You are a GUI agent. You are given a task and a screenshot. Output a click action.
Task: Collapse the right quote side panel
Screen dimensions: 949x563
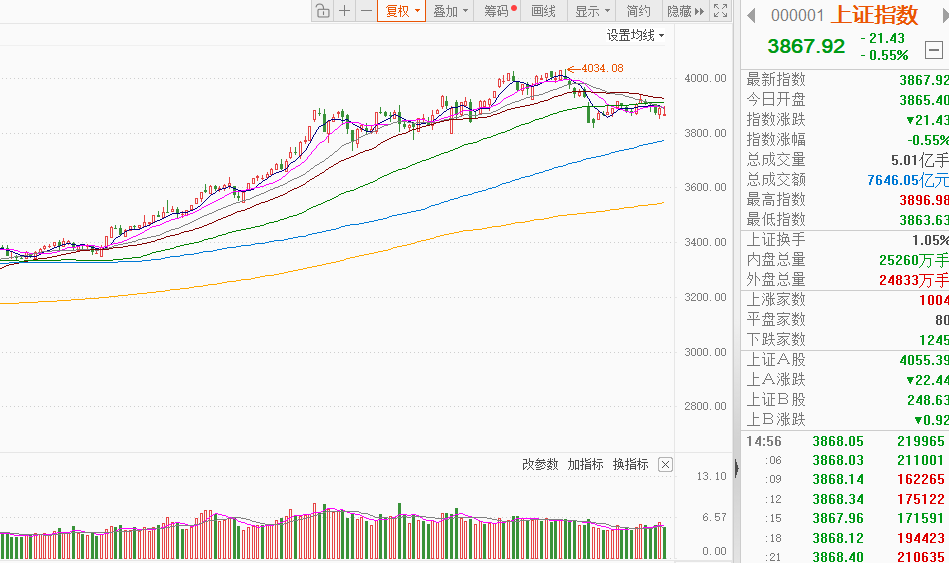[737, 468]
